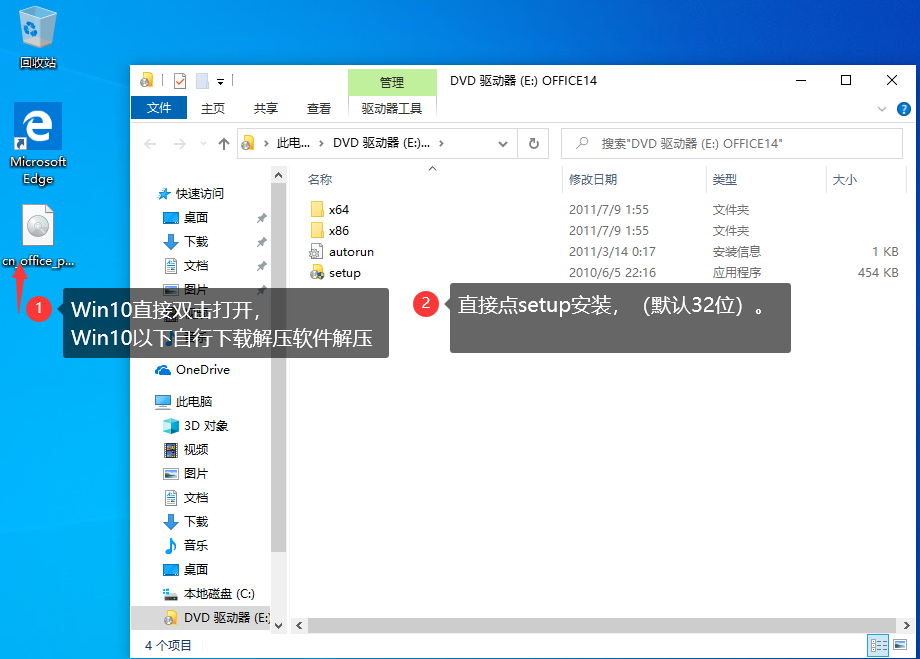The height and width of the screenshot is (659, 920).
Task: Switch to the 共享 ribbon tab
Action: [x=266, y=109]
